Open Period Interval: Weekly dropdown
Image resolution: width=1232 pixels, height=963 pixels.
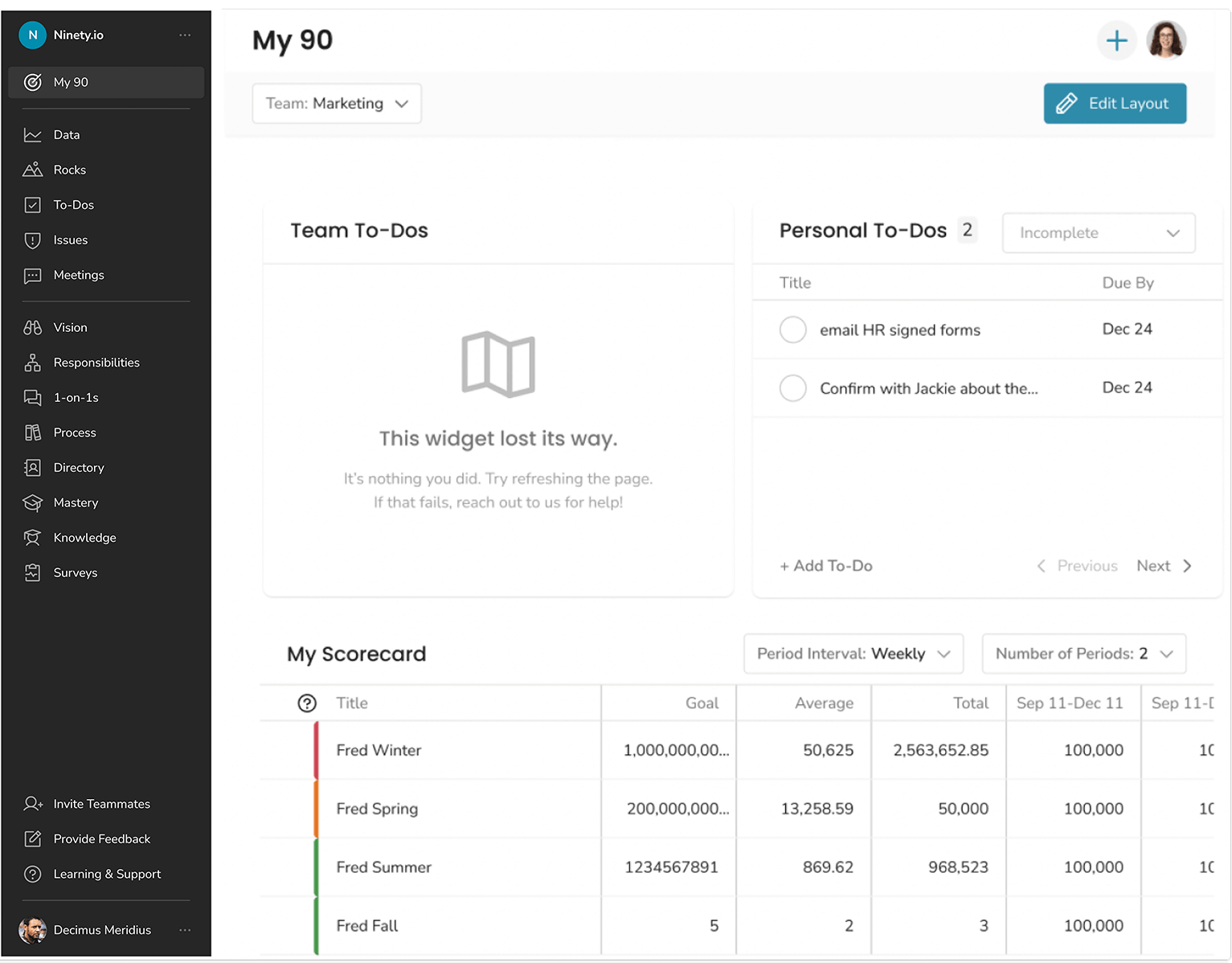[852, 654]
